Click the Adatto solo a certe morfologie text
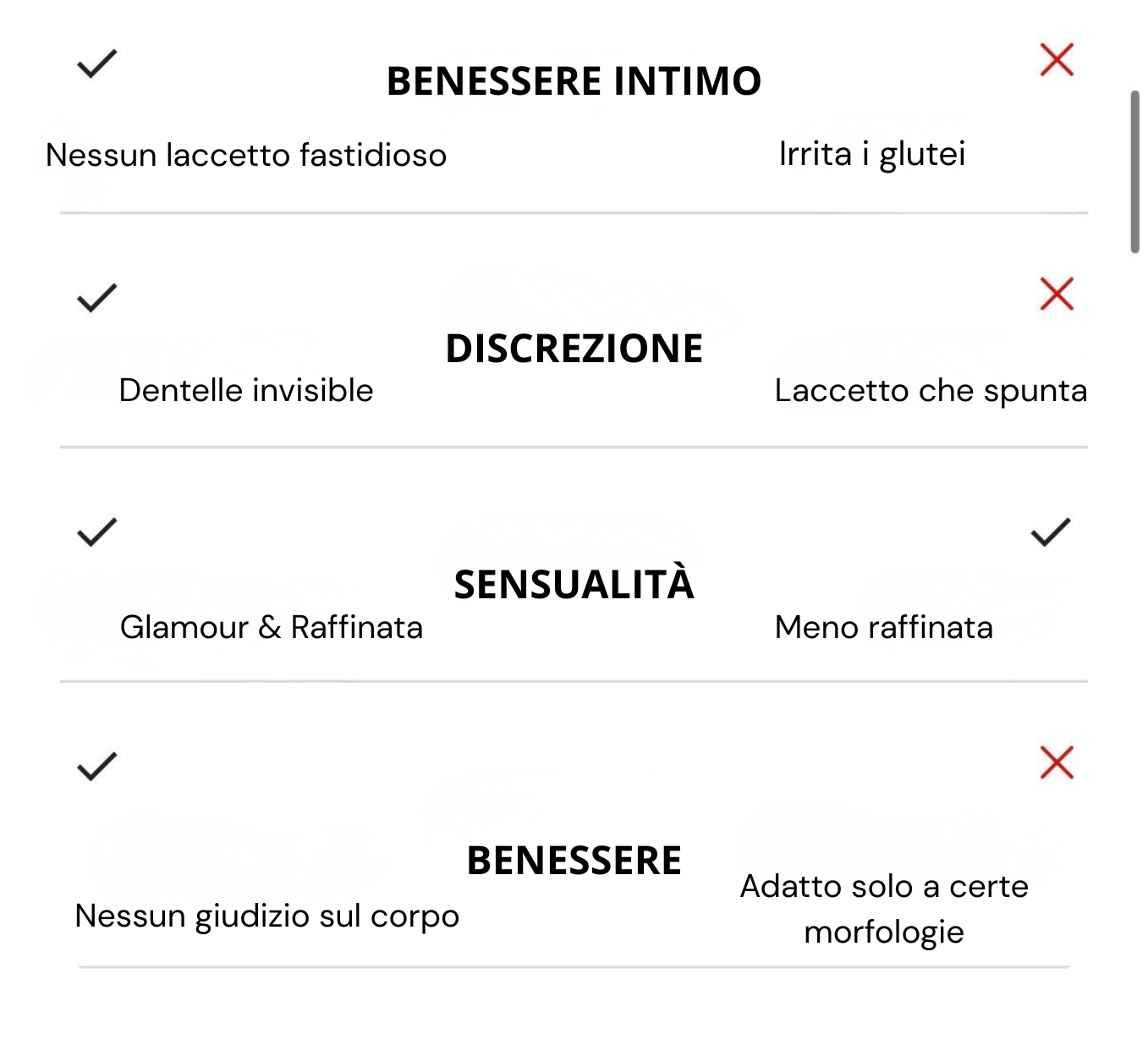 pos(884,909)
